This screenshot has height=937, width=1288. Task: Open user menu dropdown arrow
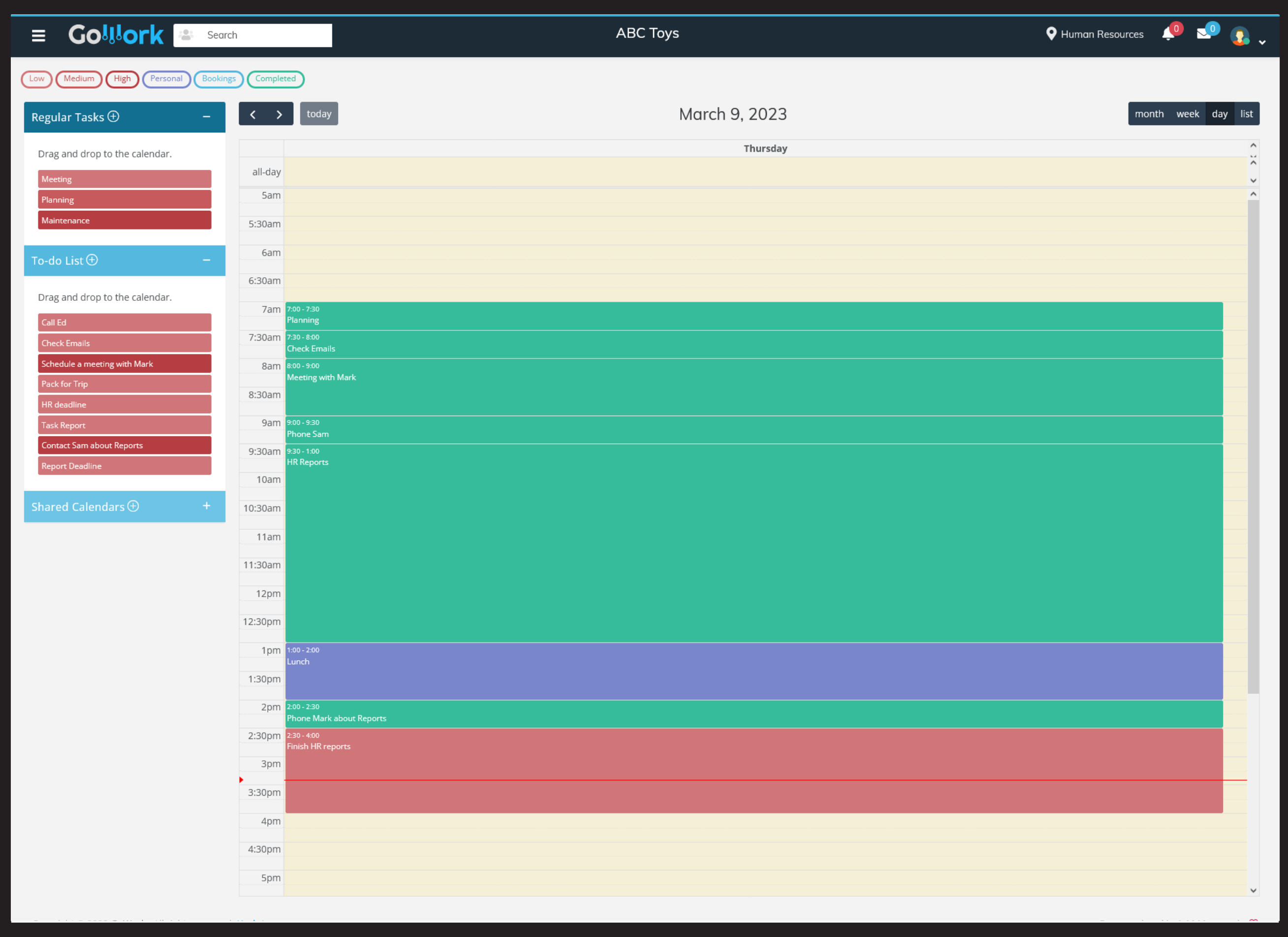click(1262, 42)
